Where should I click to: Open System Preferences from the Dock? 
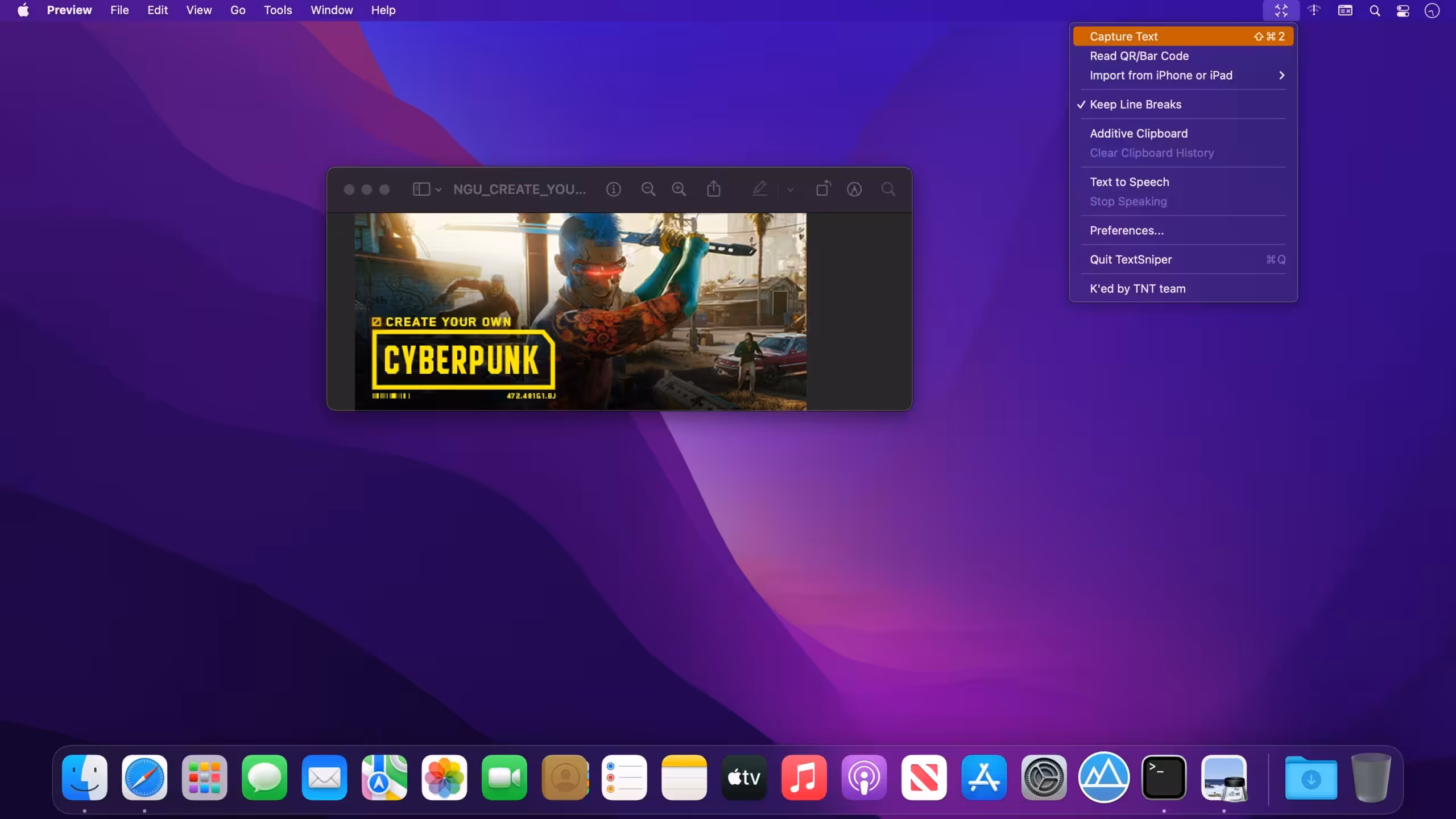point(1044,777)
